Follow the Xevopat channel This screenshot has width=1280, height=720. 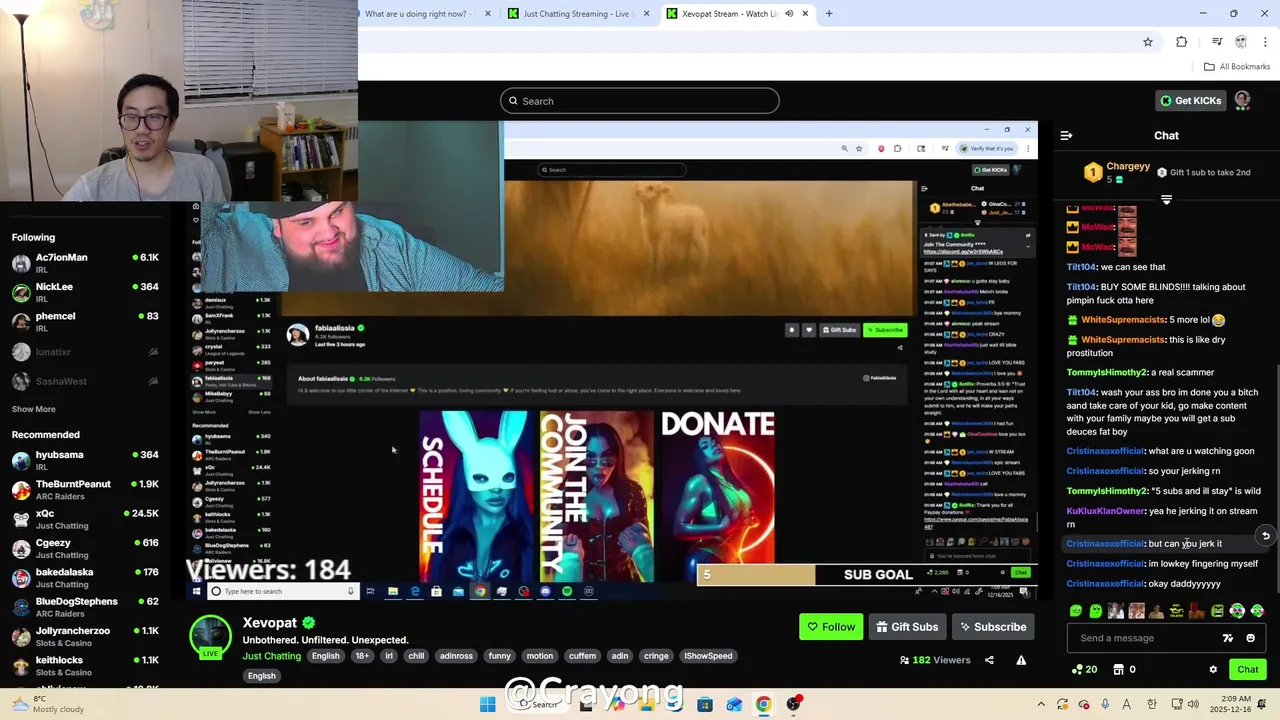(831, 627)
